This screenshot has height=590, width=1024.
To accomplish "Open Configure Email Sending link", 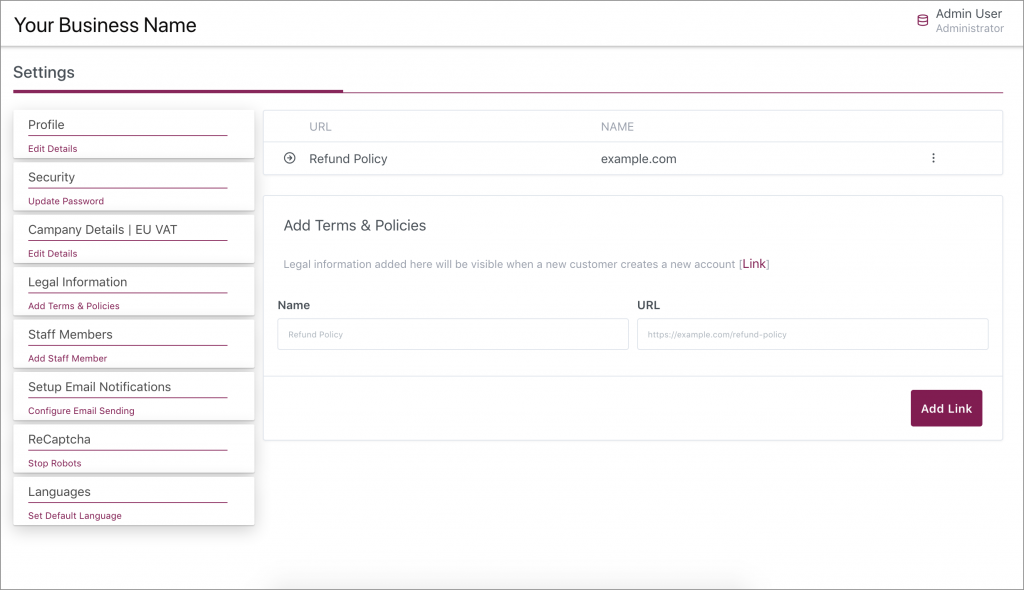I will 81,411.
